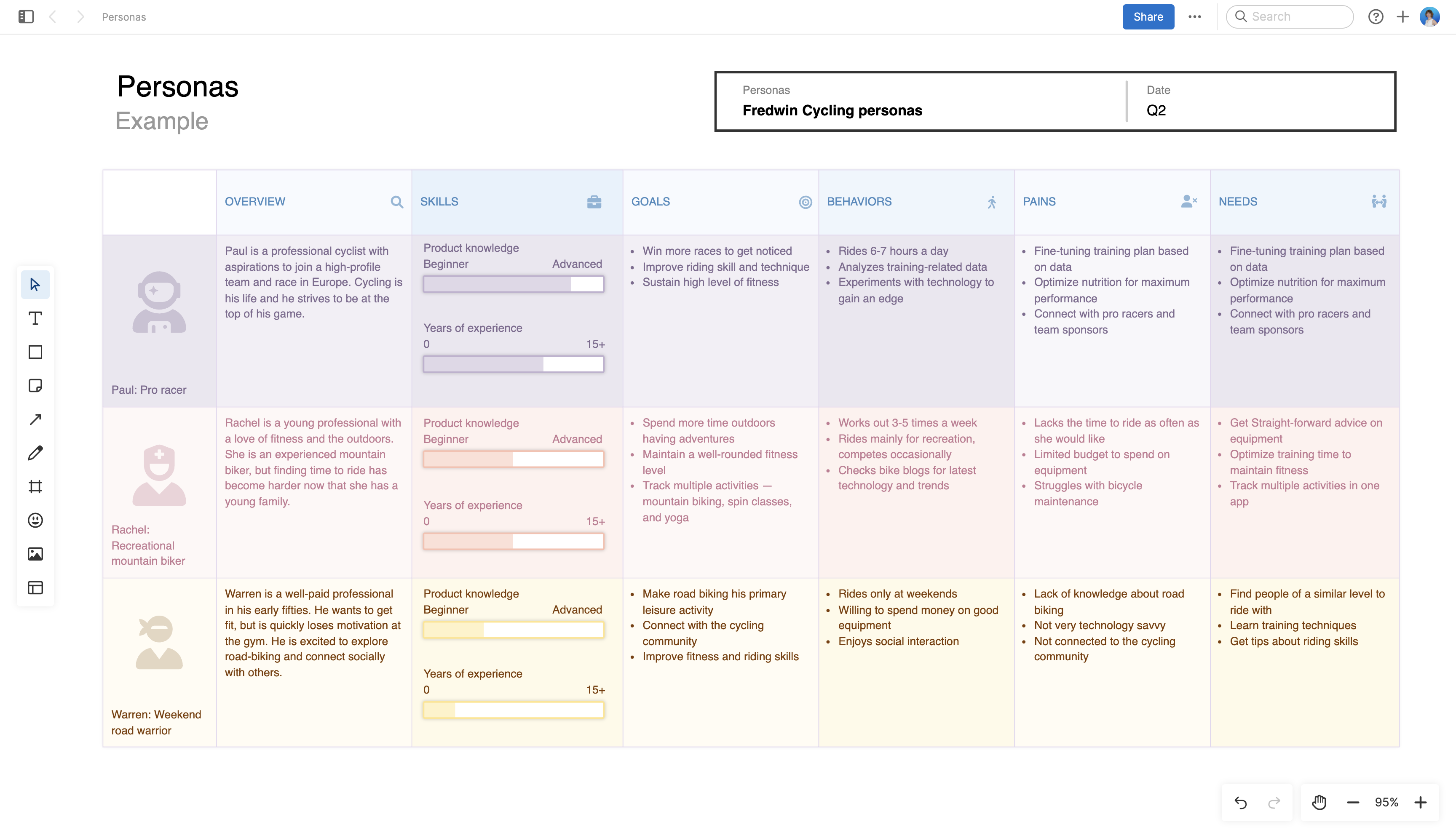Open the more options menu
This screenshot has height=838, width=1456.
[1195, 17]
